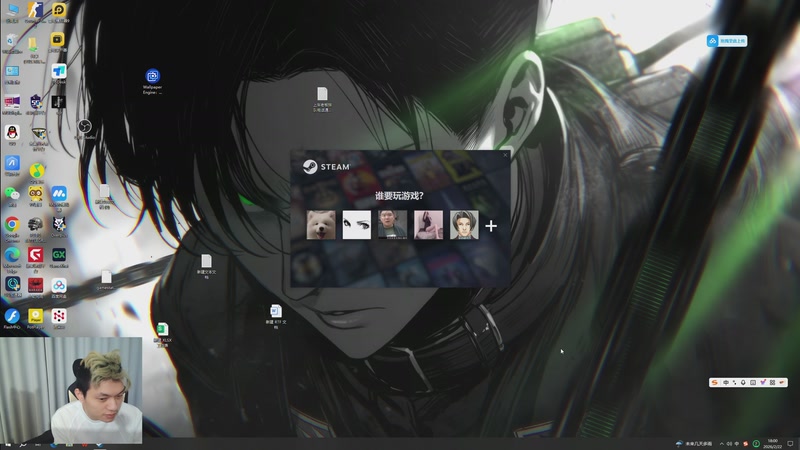Pick the Steam account with suited character avatar
800x450 pixels.
coord(464,224)
